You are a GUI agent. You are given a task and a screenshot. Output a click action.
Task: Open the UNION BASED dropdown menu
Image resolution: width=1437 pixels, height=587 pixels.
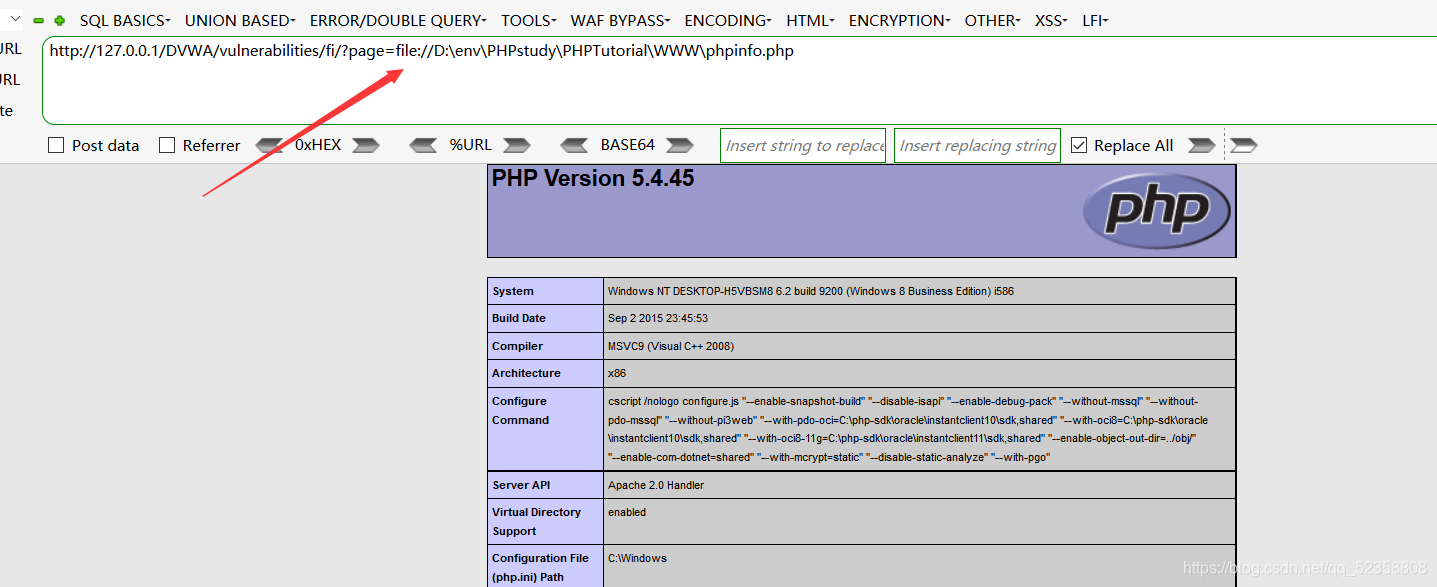(x=240, y=20)
